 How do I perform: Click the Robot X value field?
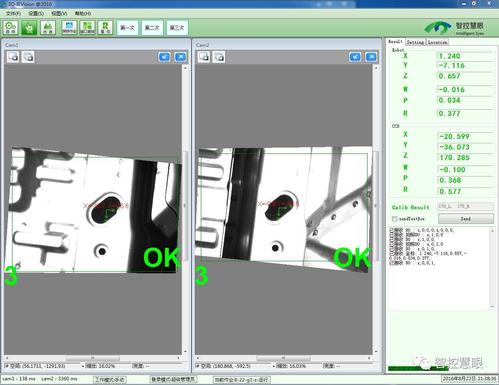click(x=464, y=56)
